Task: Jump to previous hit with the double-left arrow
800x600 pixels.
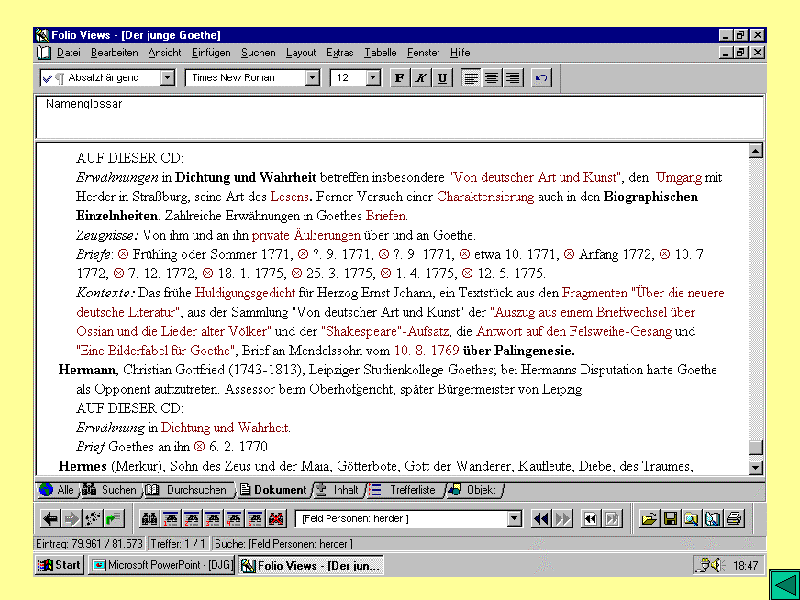Action: point(541,519)
